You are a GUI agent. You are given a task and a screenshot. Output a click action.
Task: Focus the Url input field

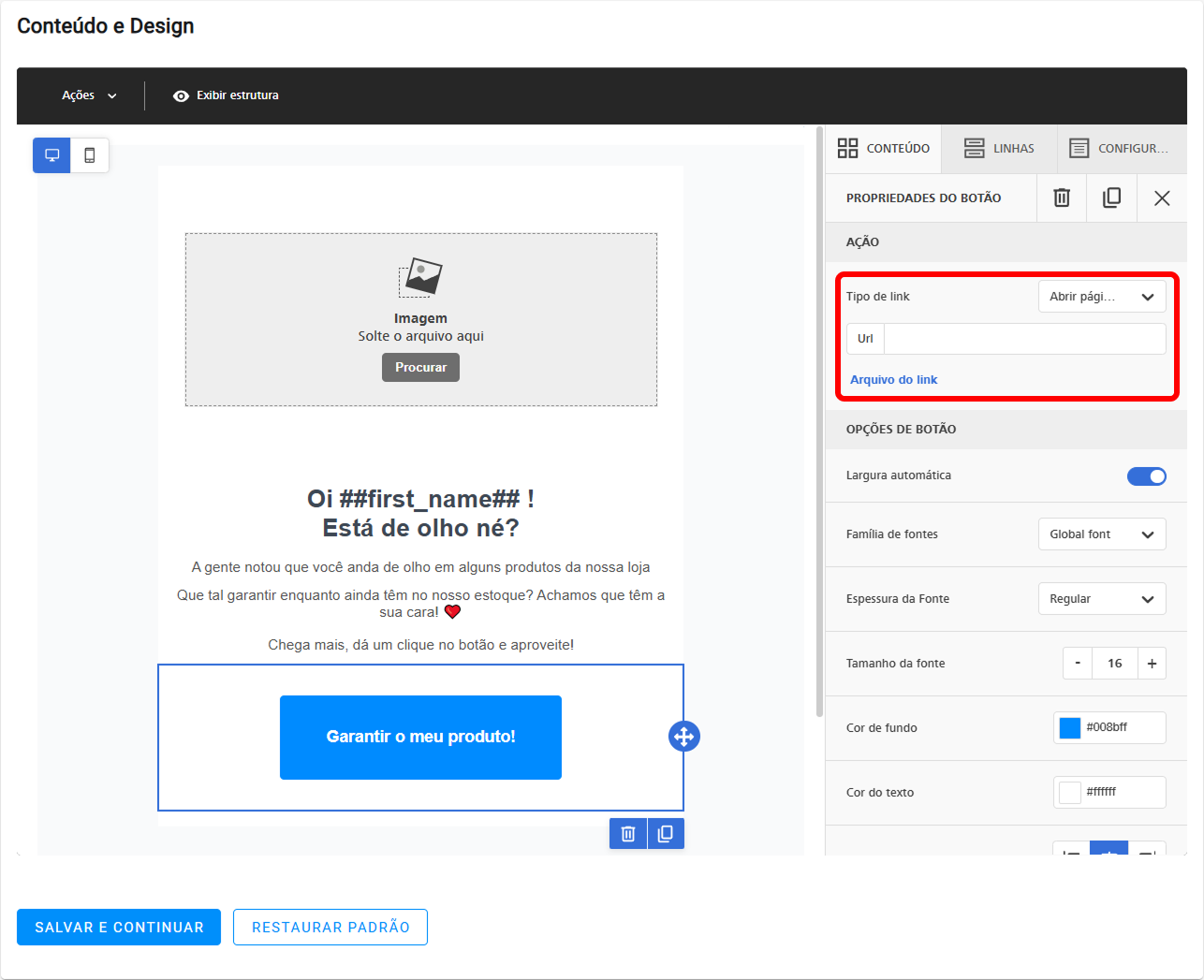[1025, 339]
